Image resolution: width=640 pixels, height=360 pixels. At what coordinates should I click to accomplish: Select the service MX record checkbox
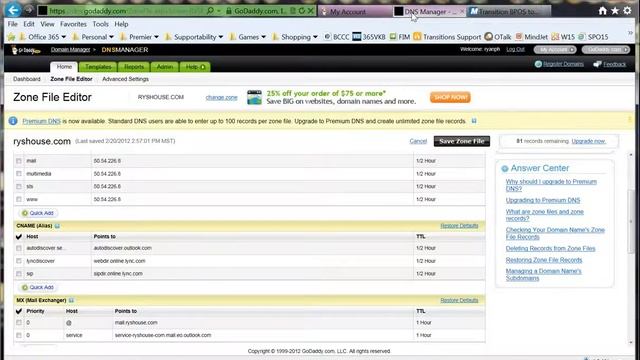[x=19, y=335]
